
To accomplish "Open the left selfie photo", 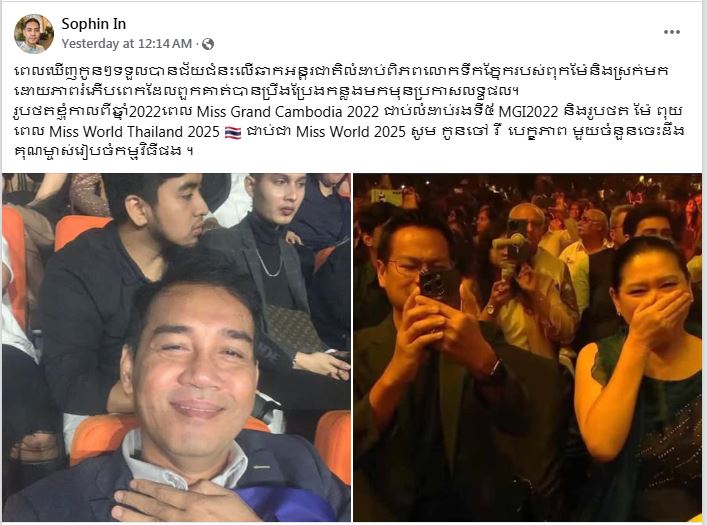I will [x=176, y=347].
